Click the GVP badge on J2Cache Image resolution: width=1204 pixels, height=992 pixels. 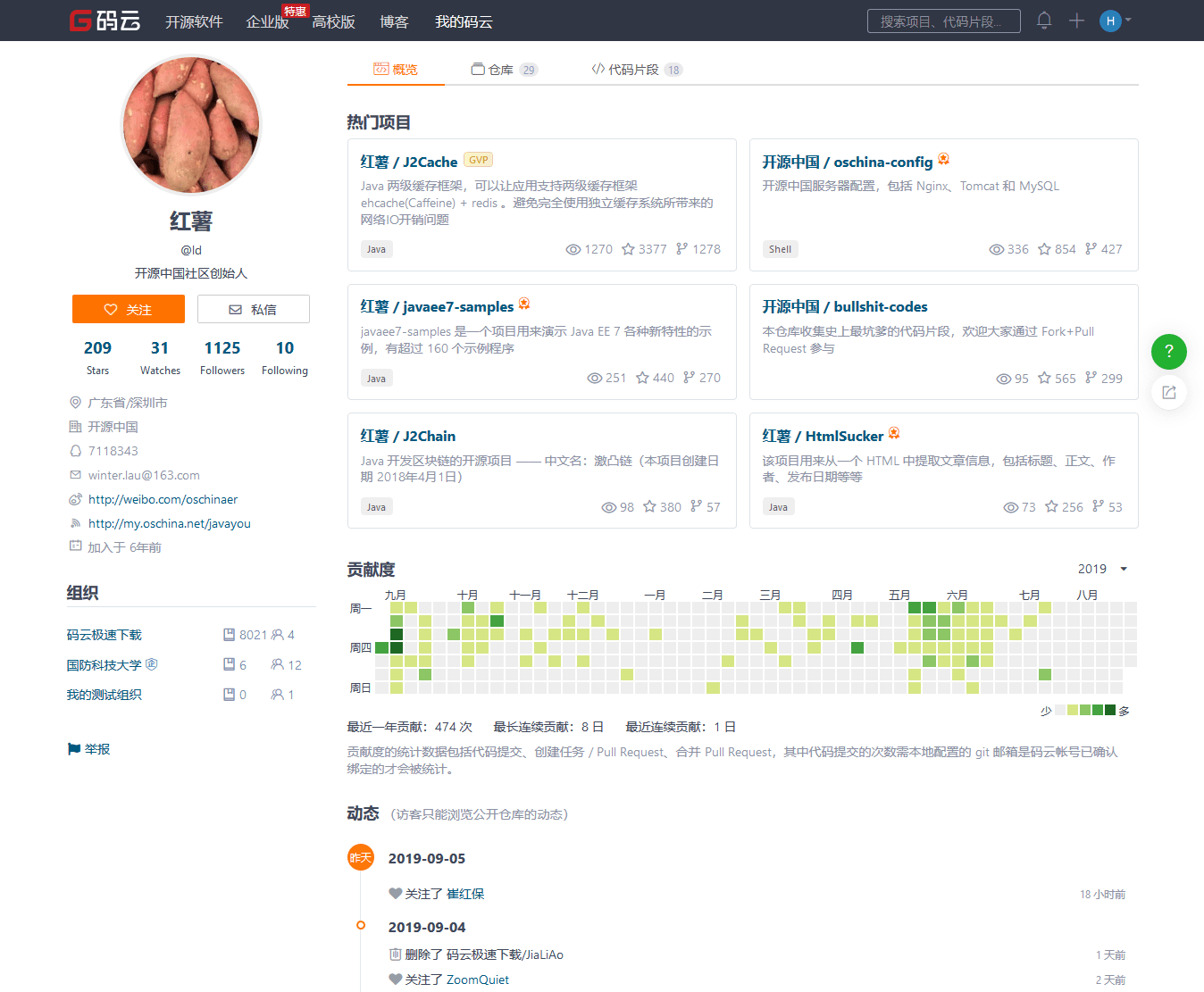[x=479, y=160]
